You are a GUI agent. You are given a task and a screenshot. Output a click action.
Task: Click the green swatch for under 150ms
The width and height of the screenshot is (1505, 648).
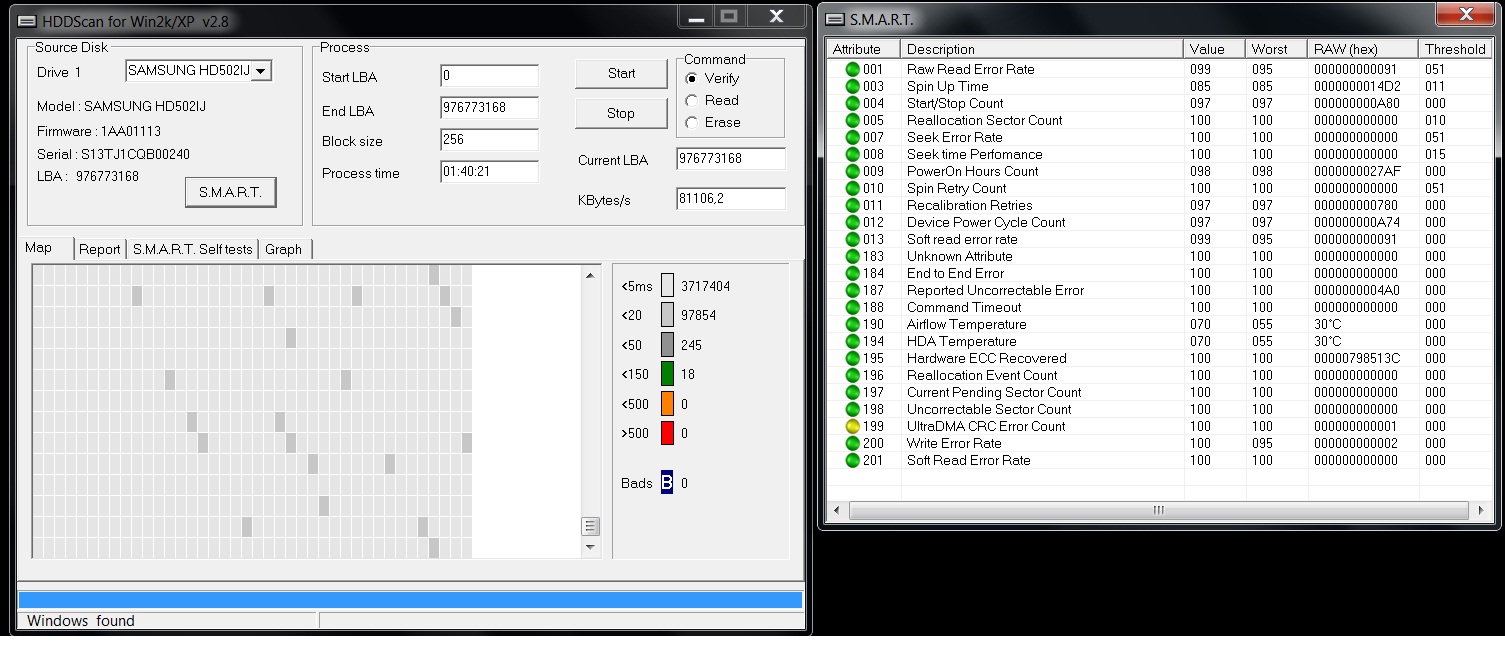click(x=667, y=374)
